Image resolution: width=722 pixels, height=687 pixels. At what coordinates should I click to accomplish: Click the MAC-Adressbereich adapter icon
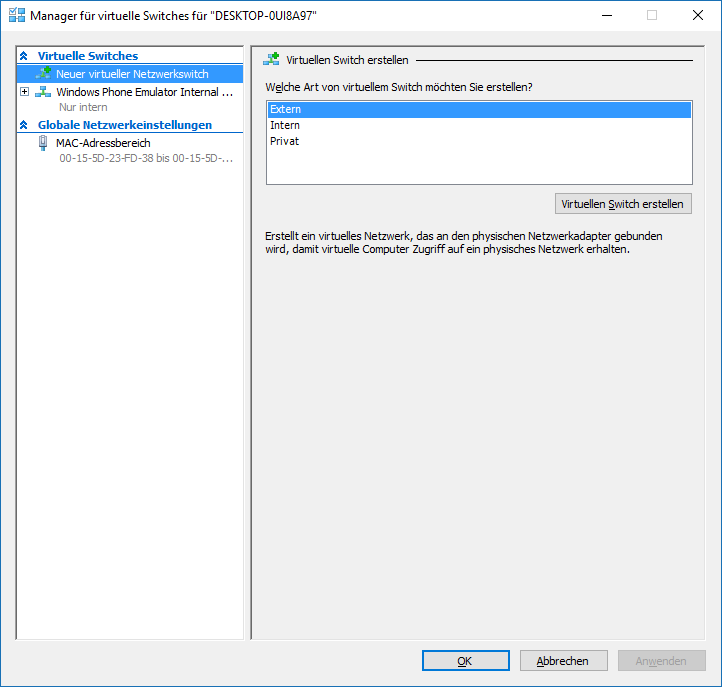pyautogui.click(x=43, y=143)
